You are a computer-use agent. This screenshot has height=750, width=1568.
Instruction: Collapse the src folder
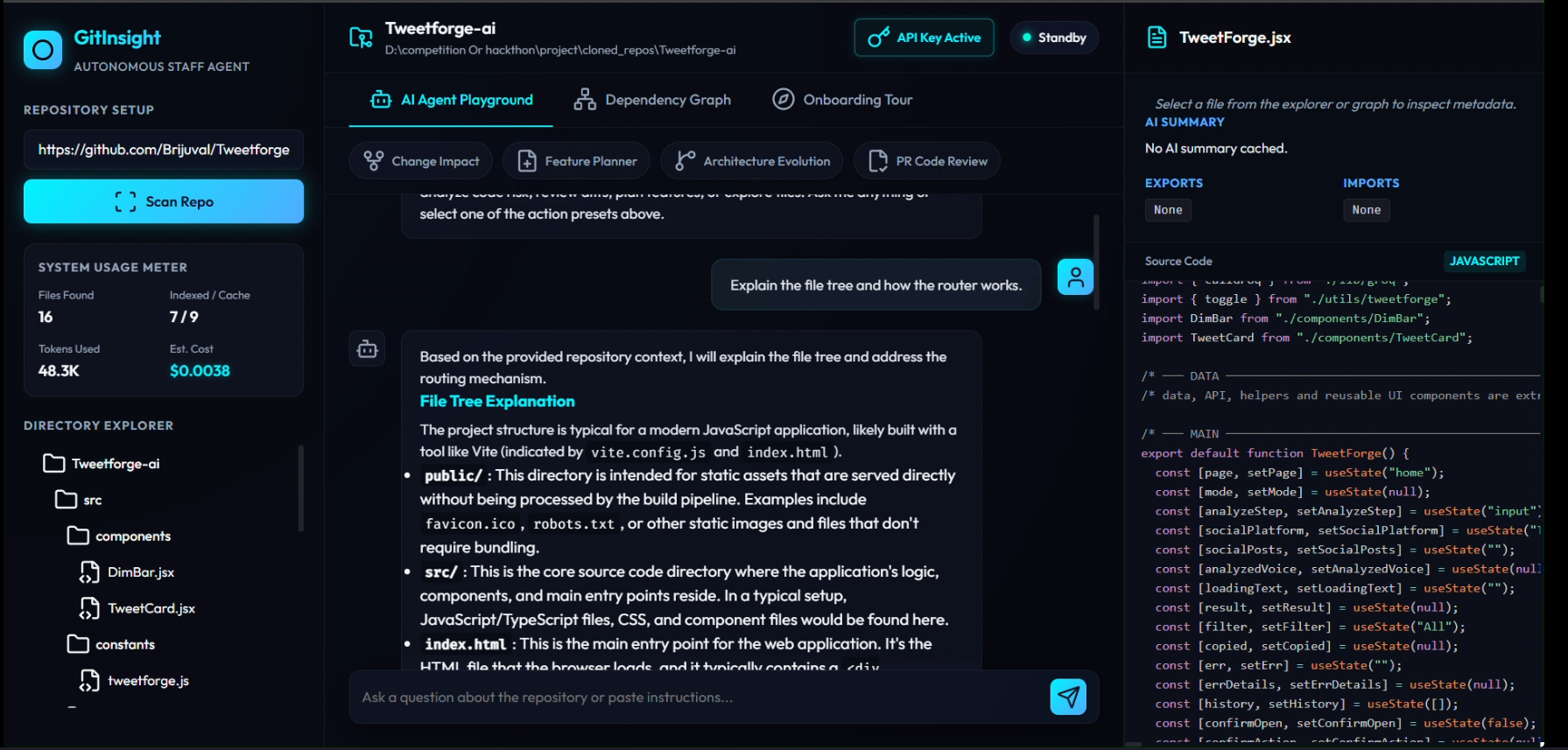[79, 500]
